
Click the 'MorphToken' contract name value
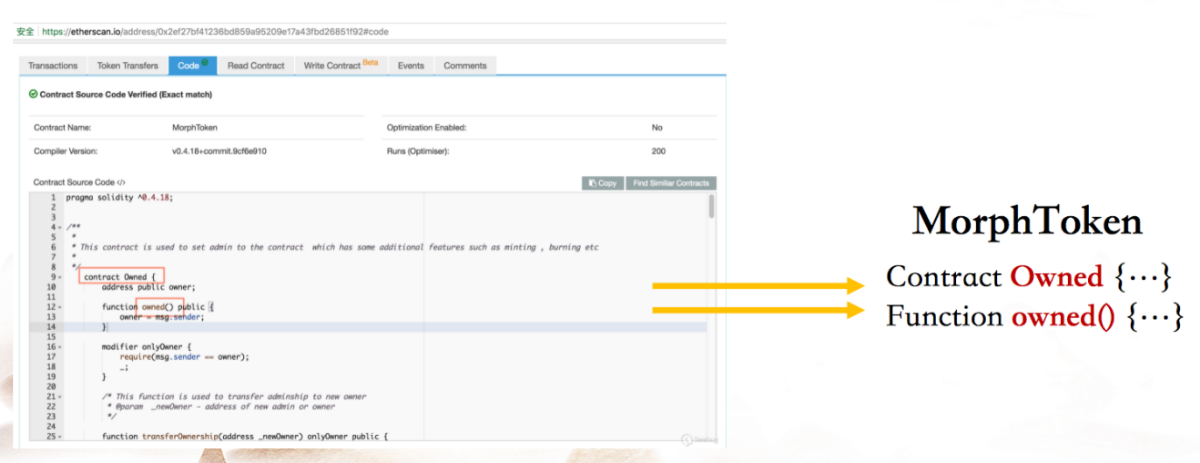195,128
